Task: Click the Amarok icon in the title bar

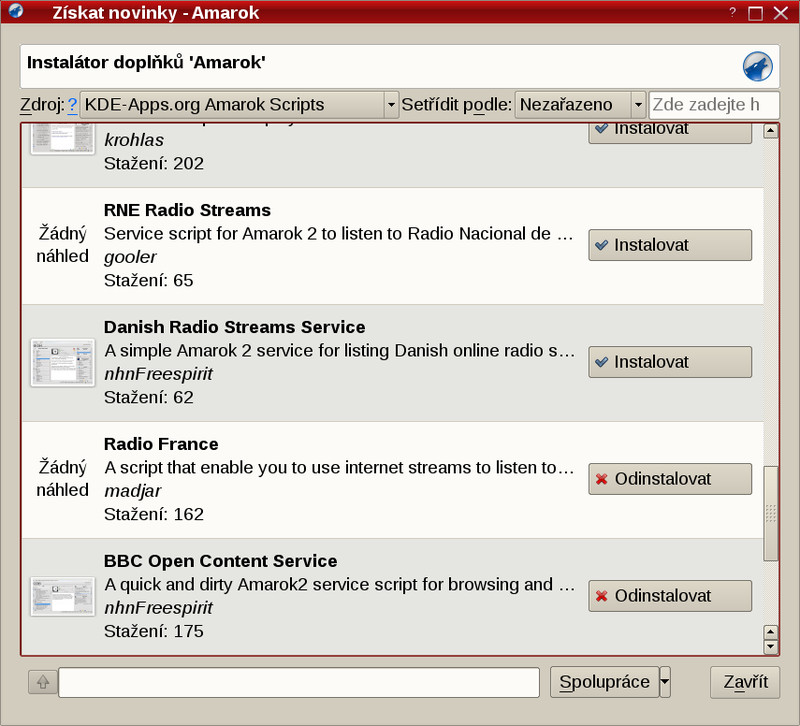Action: 16,10
